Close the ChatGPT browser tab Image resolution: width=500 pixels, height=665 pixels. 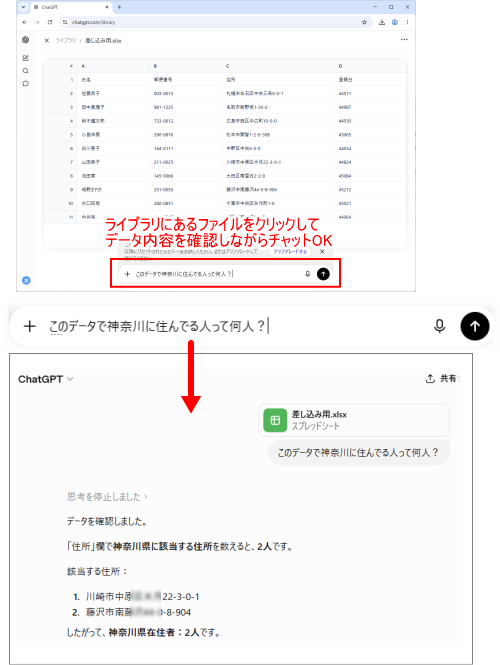[107, 7]
